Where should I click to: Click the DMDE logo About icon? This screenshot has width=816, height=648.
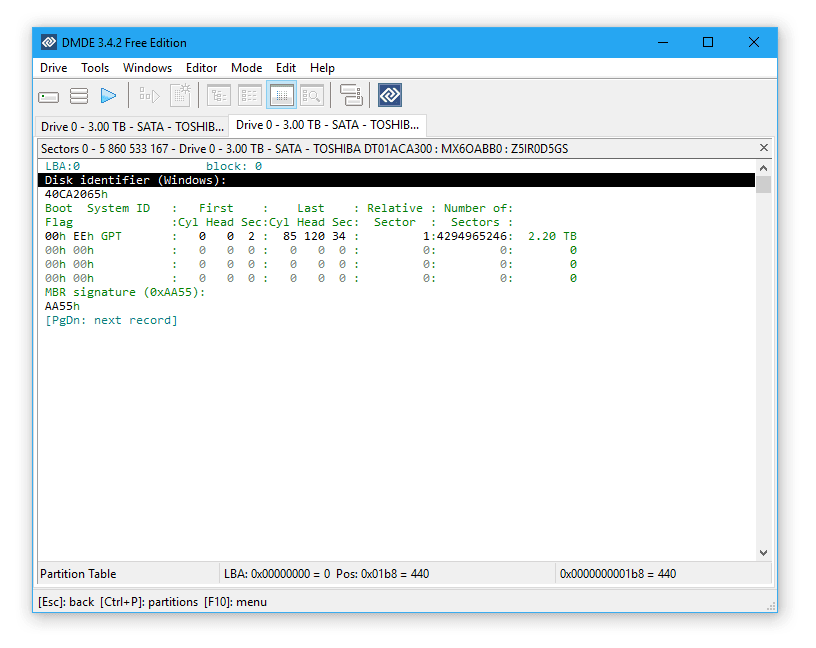click(x=390, y=95)
